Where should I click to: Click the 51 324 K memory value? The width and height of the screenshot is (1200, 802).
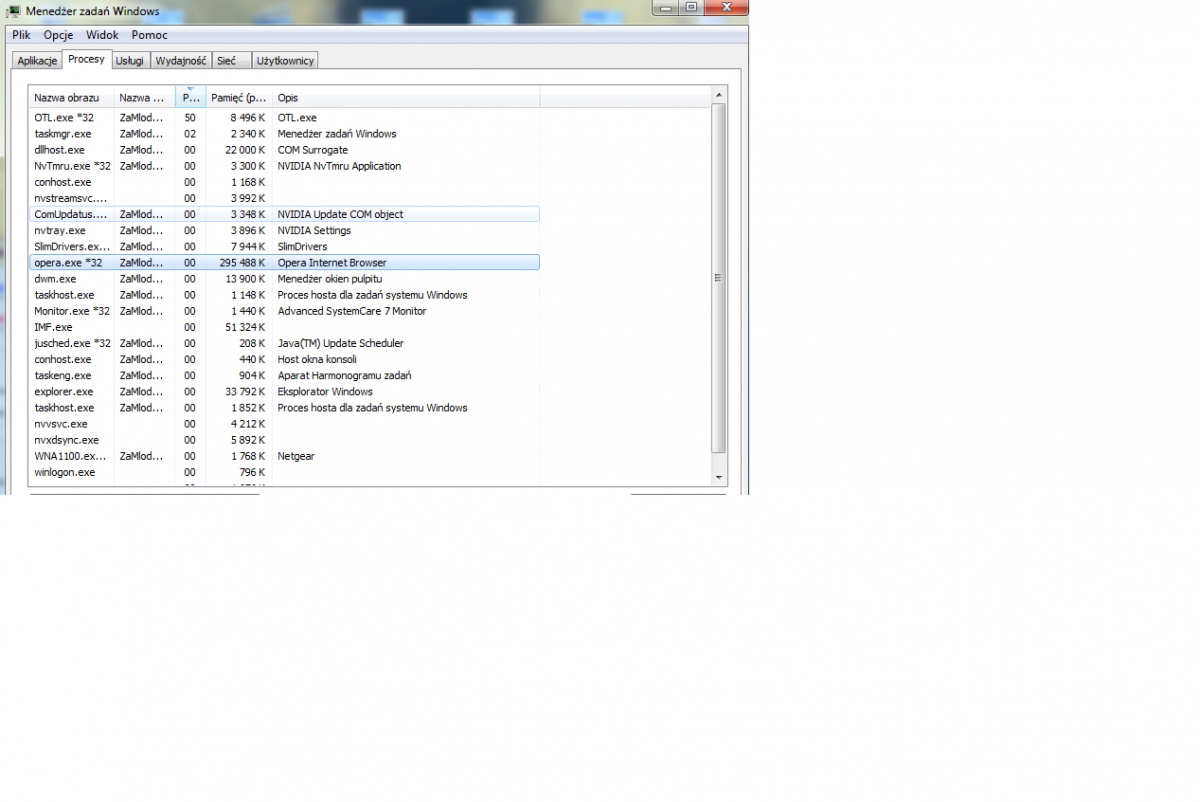pyautogui.click(x=245, y=327)
